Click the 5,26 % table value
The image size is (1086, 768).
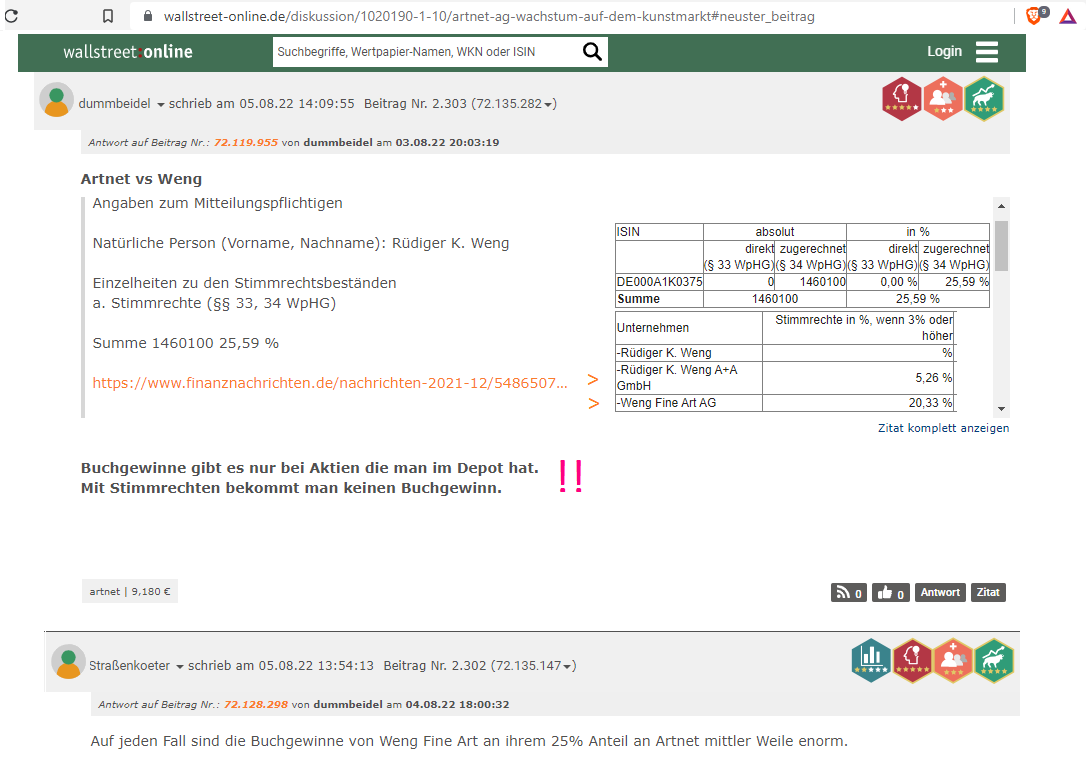point(933,378)
